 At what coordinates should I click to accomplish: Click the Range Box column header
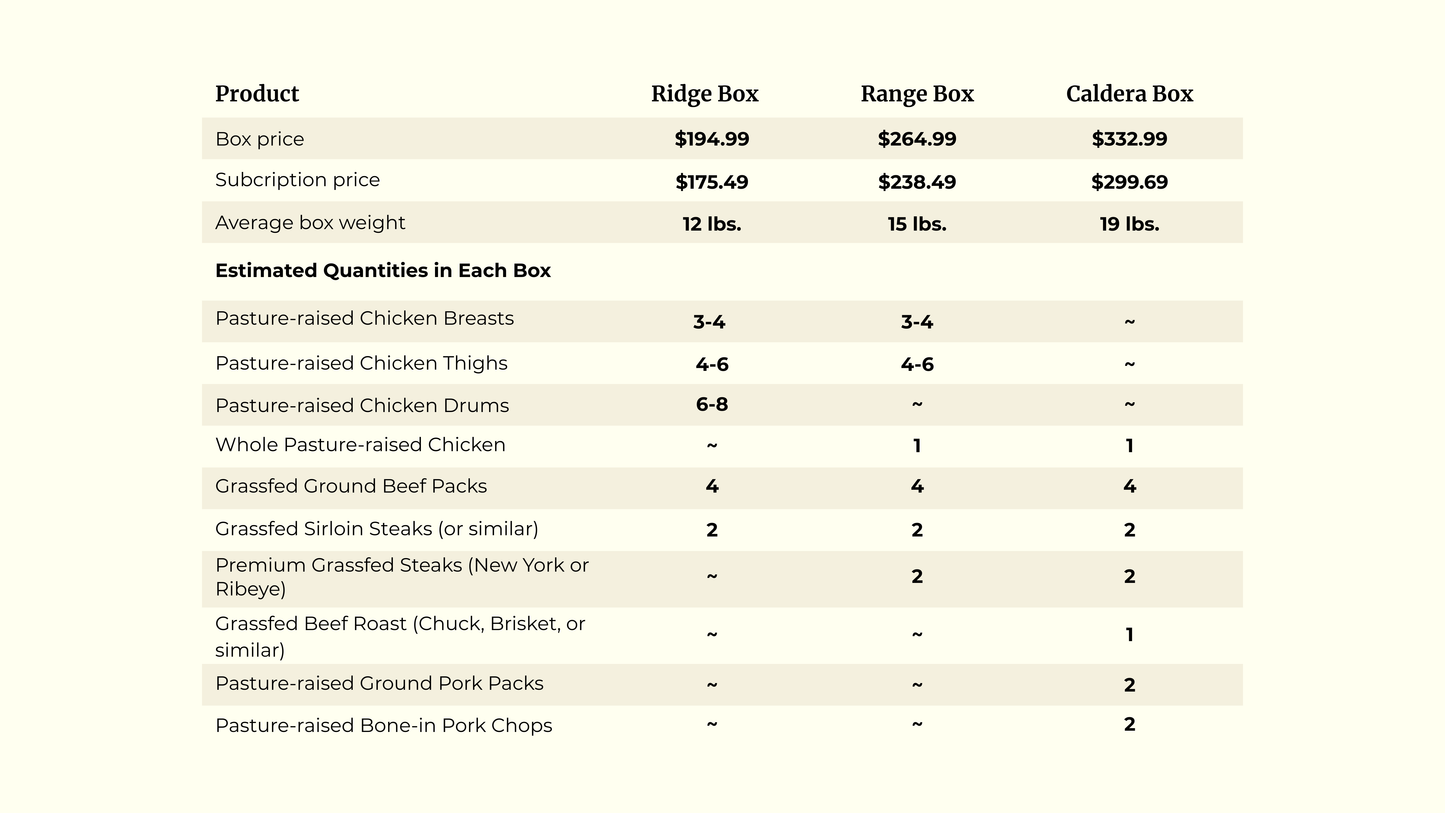coord(916,94)
